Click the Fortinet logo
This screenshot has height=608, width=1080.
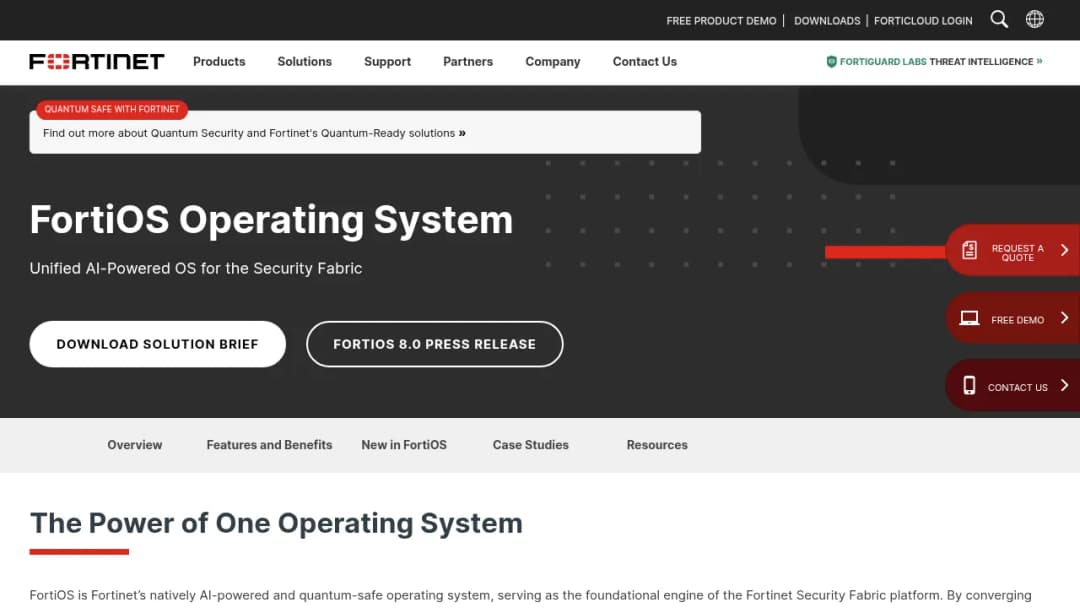pos(96,61)
